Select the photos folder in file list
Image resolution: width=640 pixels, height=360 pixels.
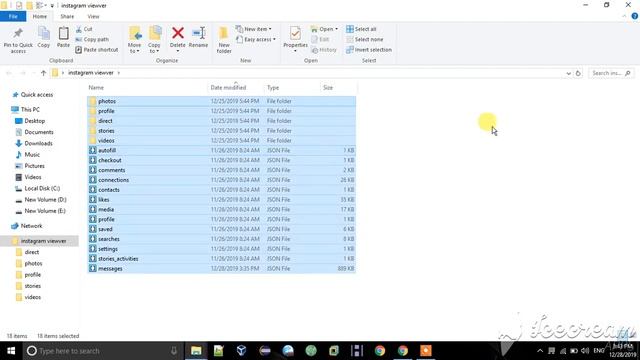[222, 101]
